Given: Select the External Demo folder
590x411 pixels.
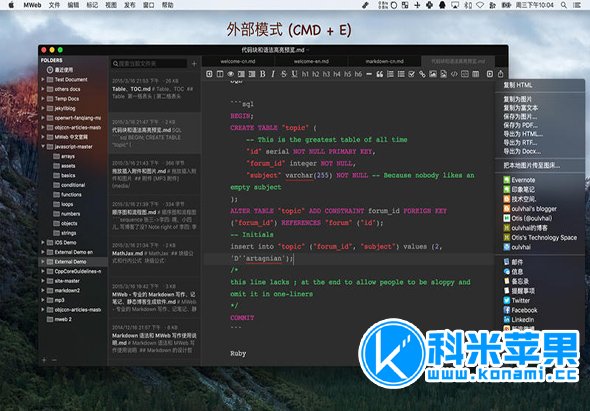Looking at the screenshot, I should pyautogui.click(x=73, y=262).
